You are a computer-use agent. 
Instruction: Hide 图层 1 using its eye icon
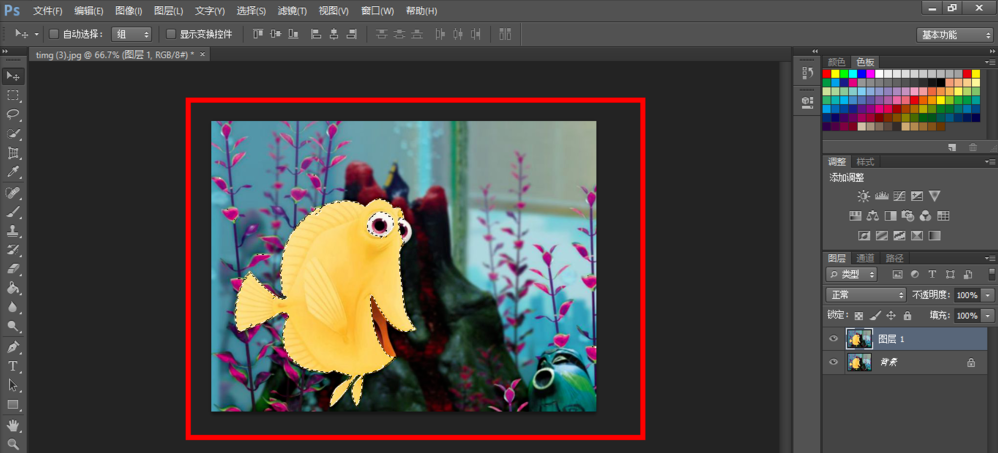pyautogui.click(x=834, y=339)
